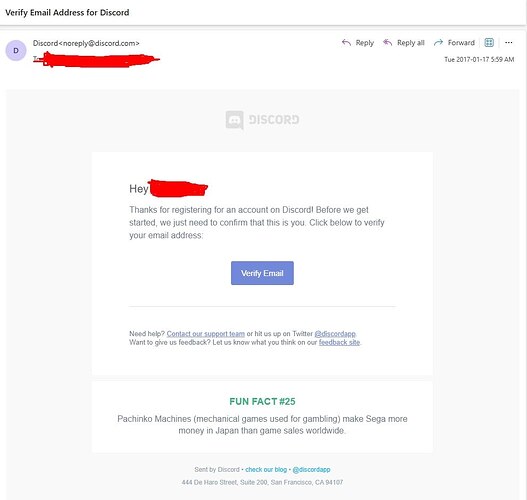Viewport: 527px width, 500px height.
Task: Click the Reply all double-arrow icon
Action: point(388,43)
